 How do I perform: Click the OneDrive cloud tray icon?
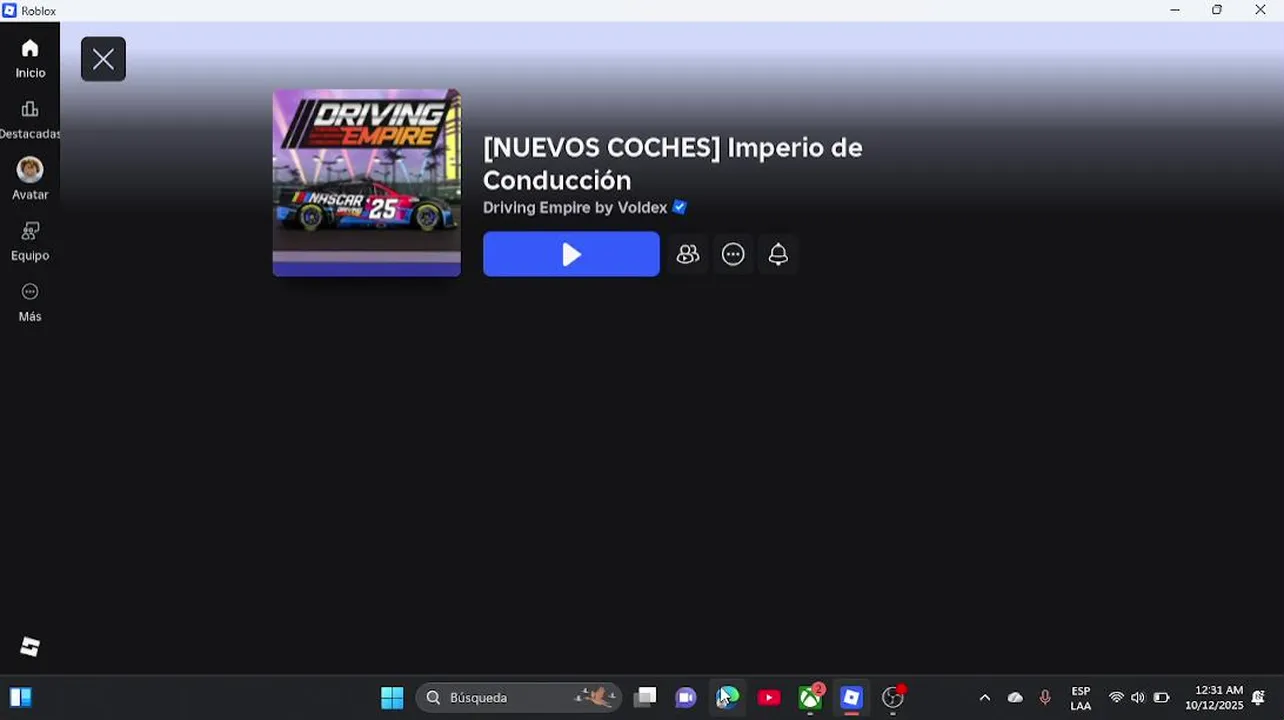[x=1015, y=698]
